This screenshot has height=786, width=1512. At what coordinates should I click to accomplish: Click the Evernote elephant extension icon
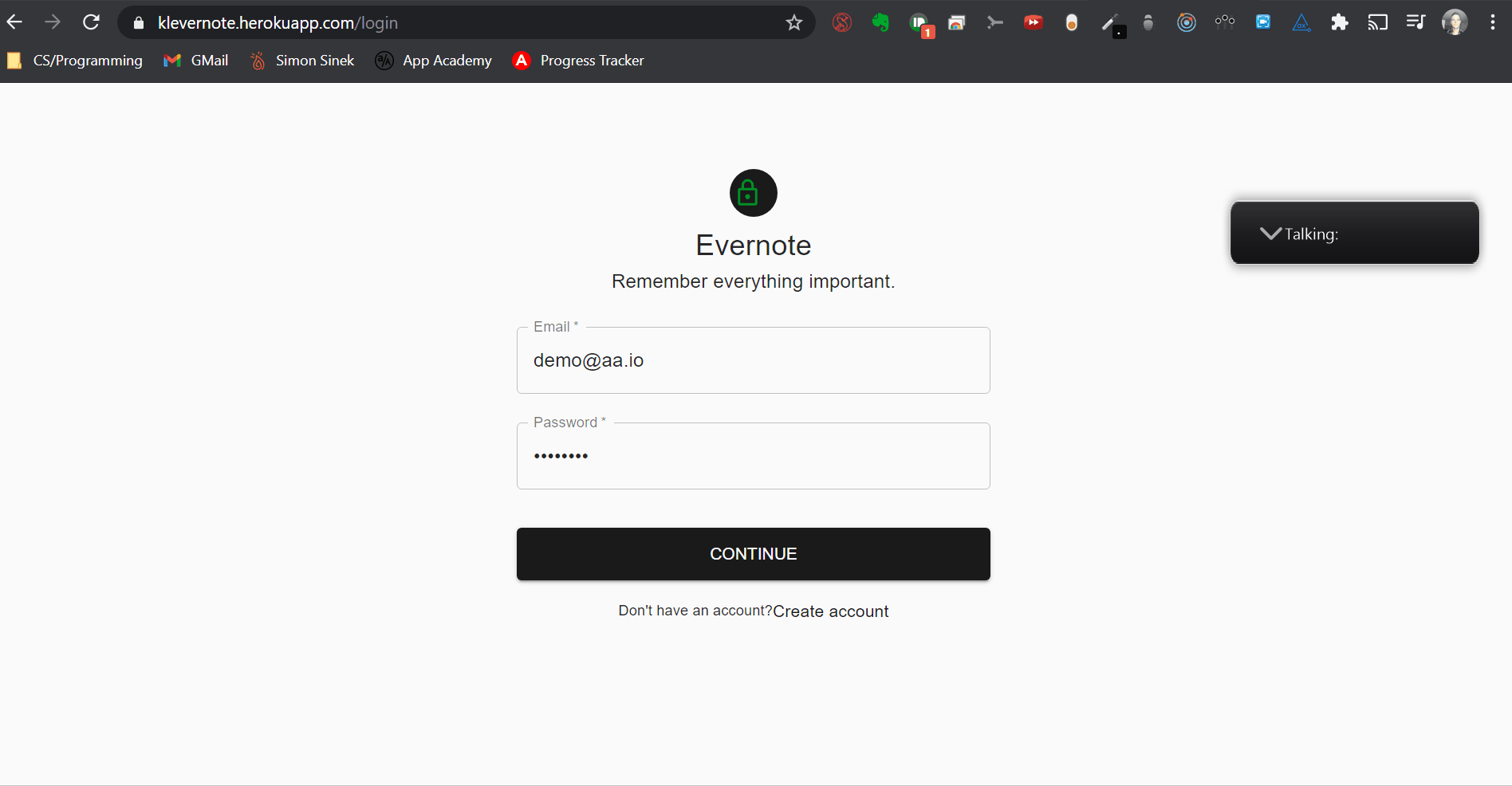(880, 22)
